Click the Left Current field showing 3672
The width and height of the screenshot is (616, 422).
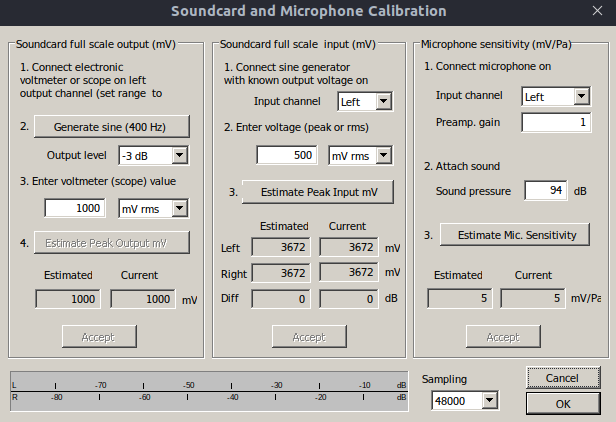pyautogui.click(x=349, y=247)
